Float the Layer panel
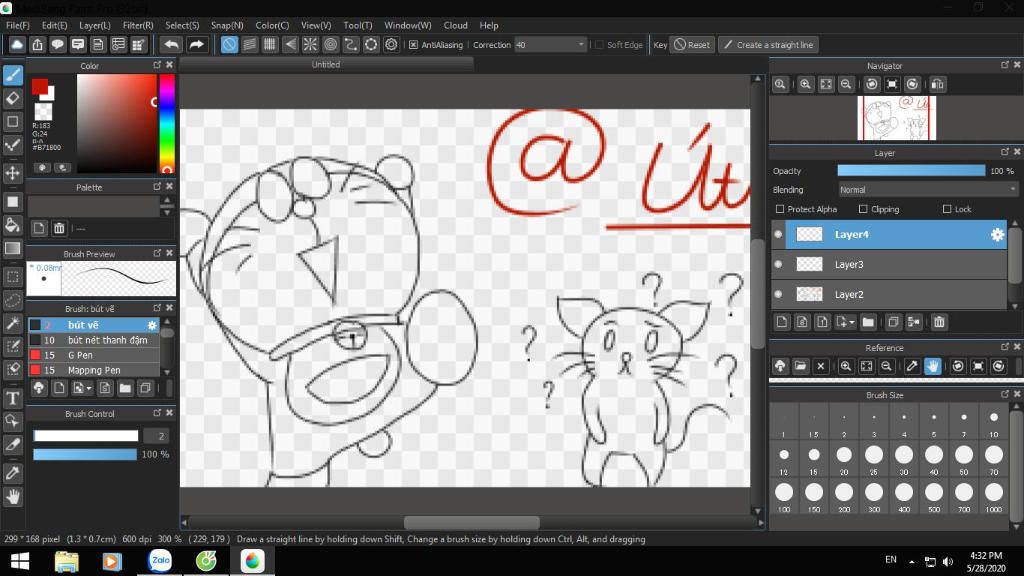The height and width of the screenshot is (576, 1024). (x=1004, y=152)
